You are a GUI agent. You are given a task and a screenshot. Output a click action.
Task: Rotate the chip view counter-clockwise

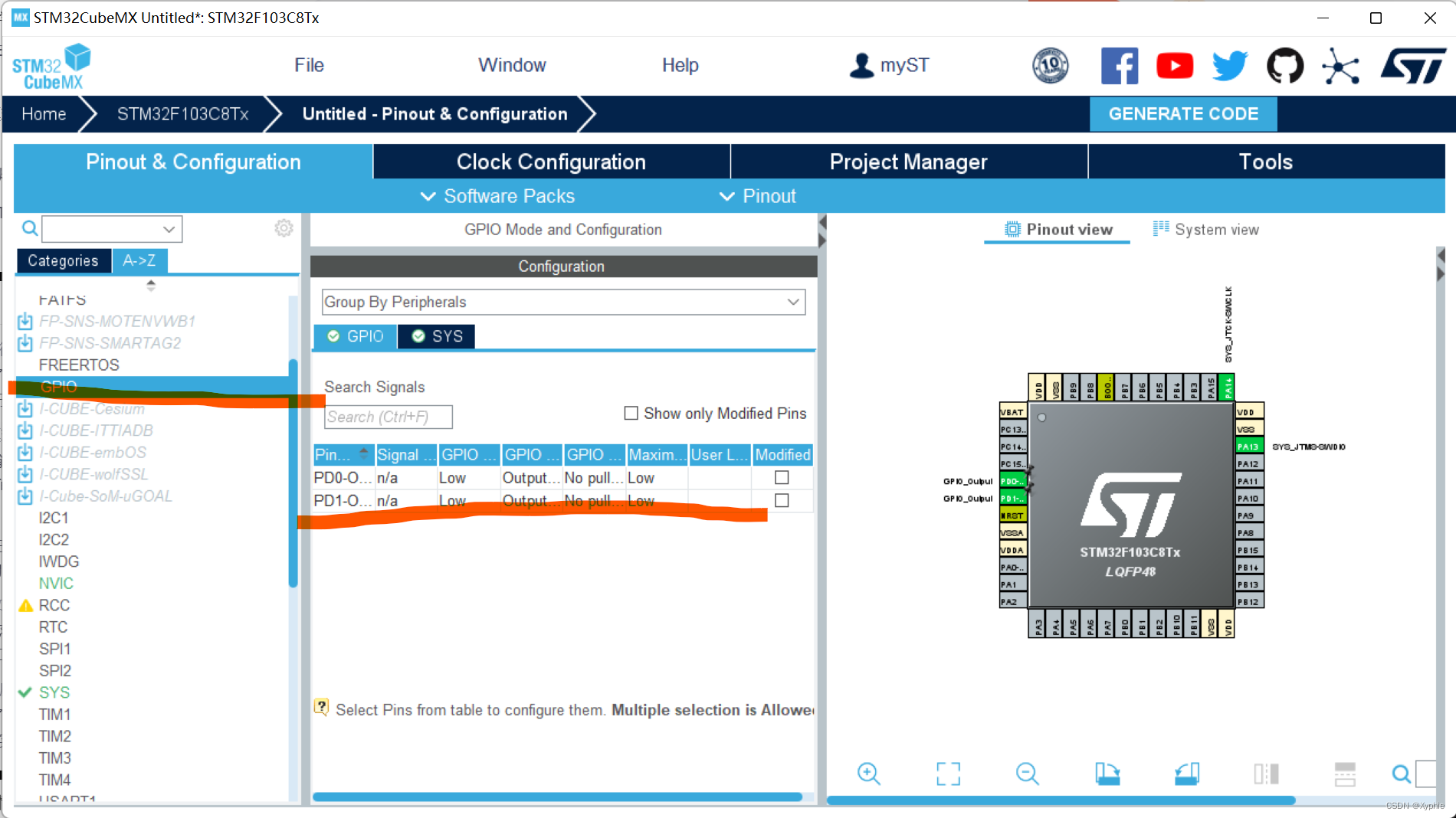click(1187, 774)
